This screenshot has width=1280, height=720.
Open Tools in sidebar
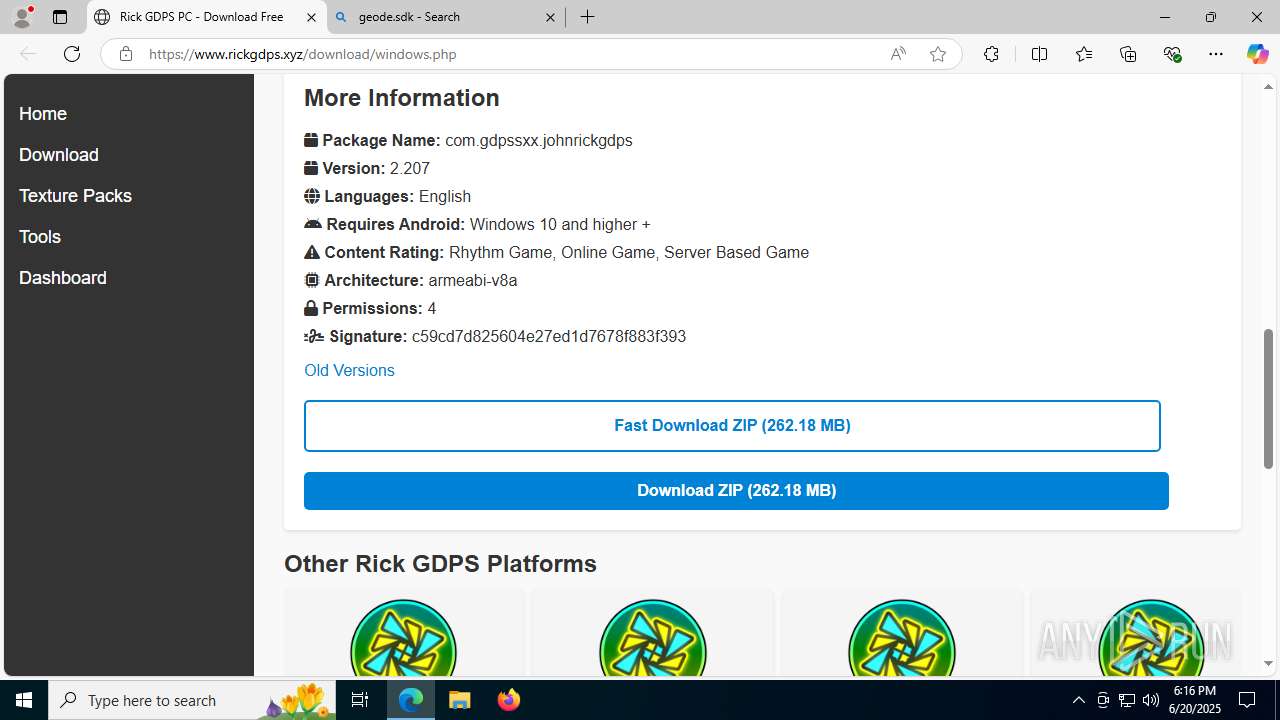coord(40,237)
